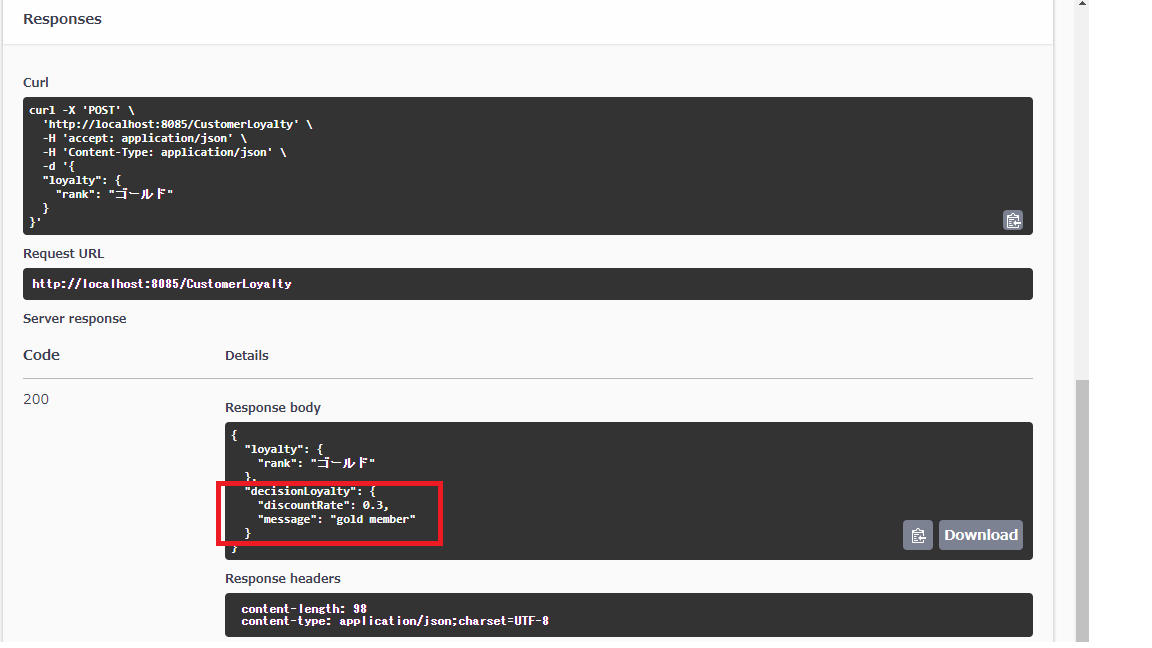
Task: Click the "discountRate": 0.3 line
Action: point(323,505)
